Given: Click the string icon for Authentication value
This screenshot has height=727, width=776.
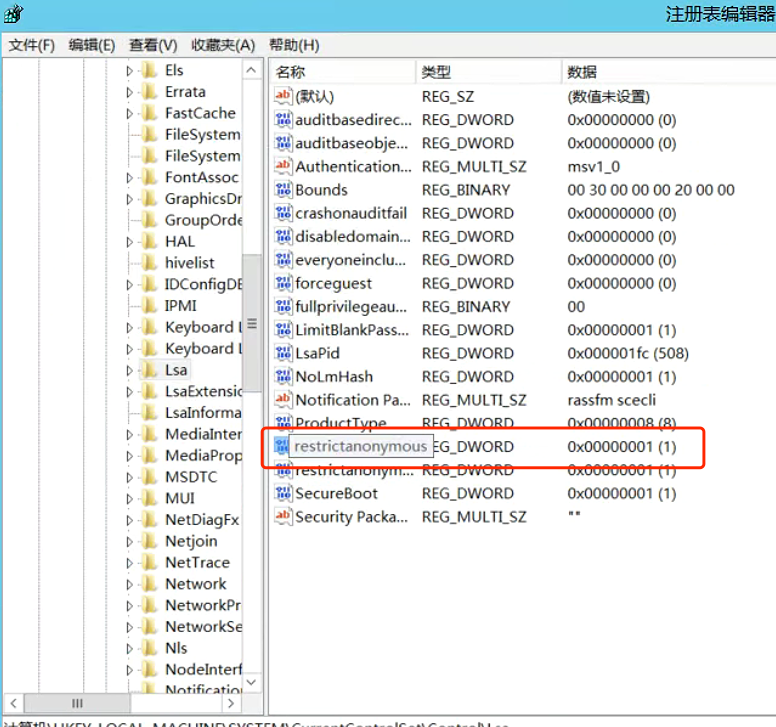Looking at the screenshot, I should click(x=282, y=166).
